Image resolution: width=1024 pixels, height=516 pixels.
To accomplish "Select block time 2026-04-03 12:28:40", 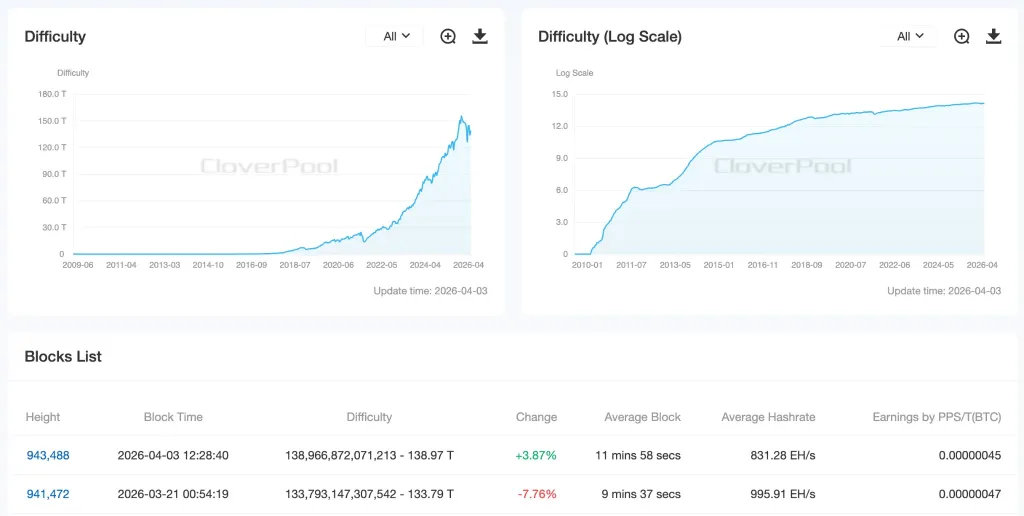I will click(x=173, y=455).
